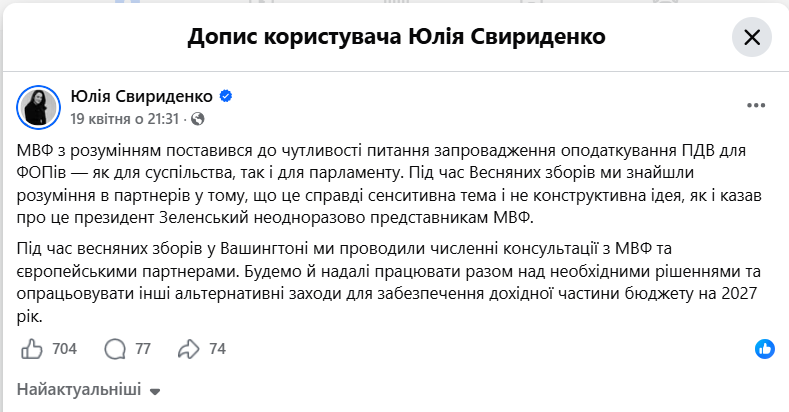The width and height of the screenshot is (789, 412).
Task: Open the 77 comments count
Action: pyautogui.click(x=143, y=349)
